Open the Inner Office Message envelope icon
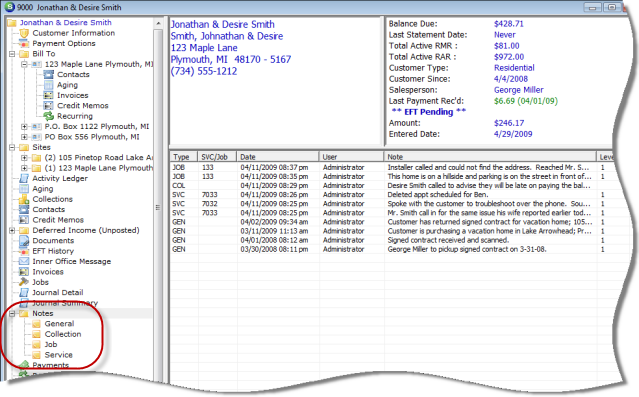This screenshot has width=639, height=397. [24, 261]
